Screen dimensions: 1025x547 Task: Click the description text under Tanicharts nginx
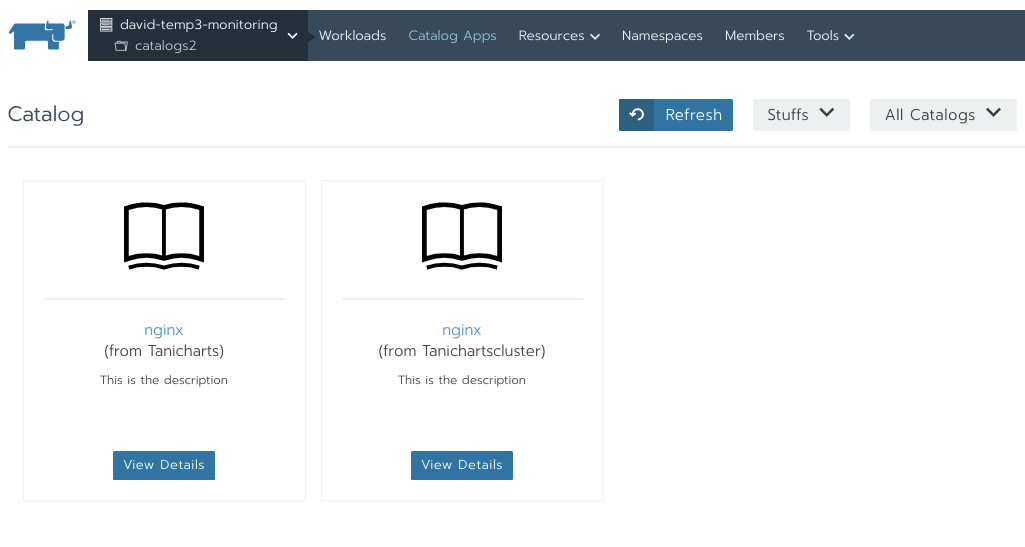[164, 380]
